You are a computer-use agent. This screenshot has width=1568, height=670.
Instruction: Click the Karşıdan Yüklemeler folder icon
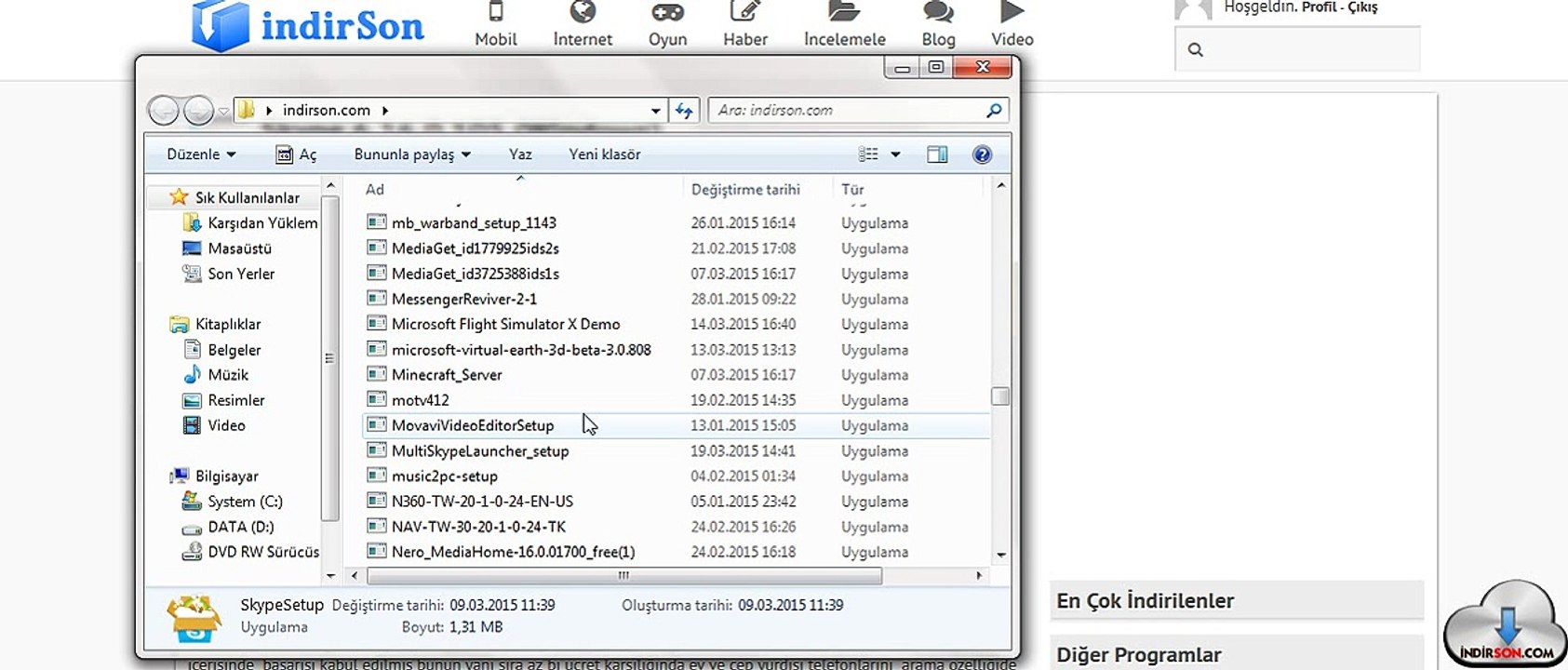click(192, 222)
